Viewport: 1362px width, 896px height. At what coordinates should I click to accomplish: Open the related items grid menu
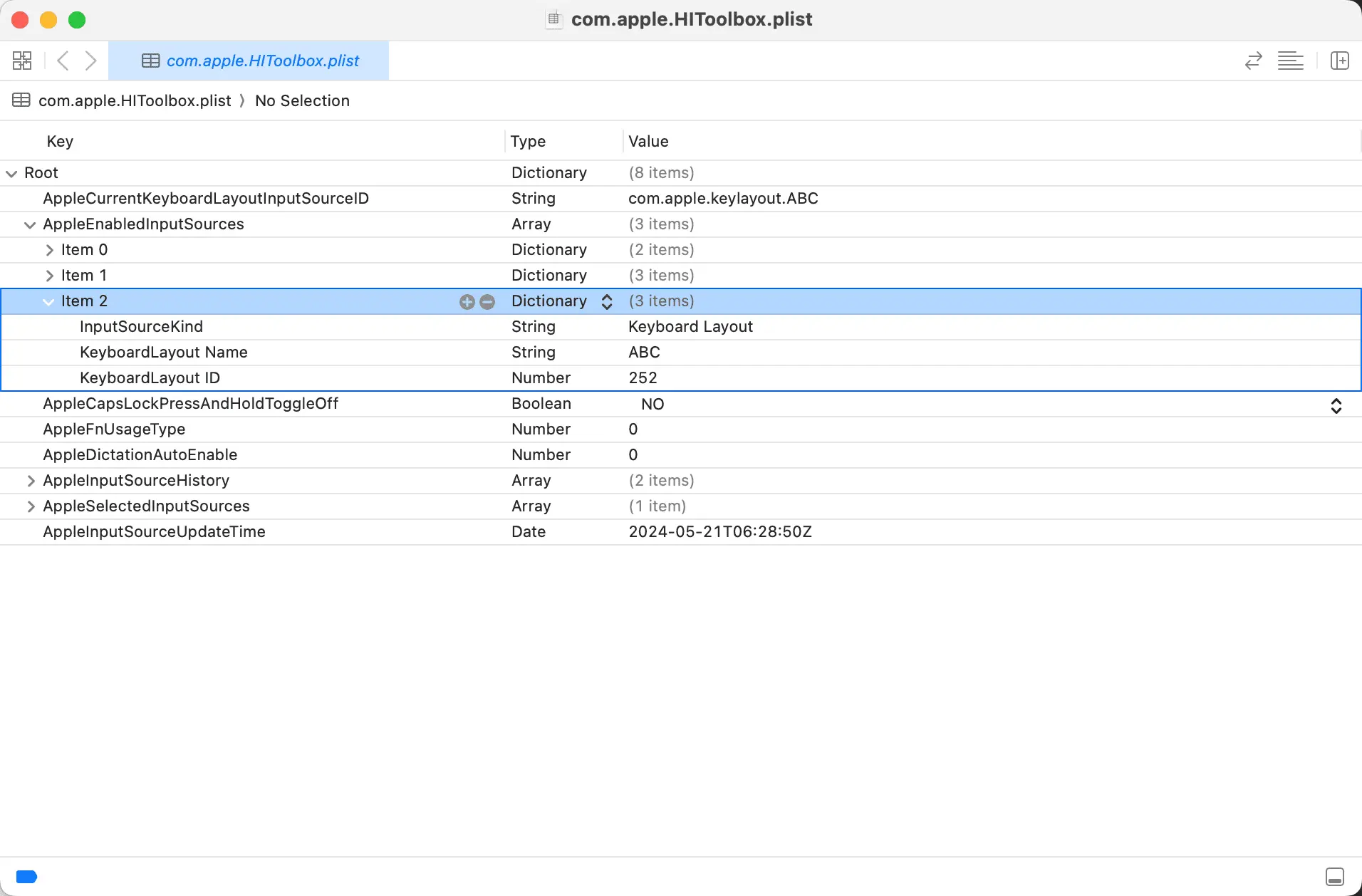click(22, 61)
